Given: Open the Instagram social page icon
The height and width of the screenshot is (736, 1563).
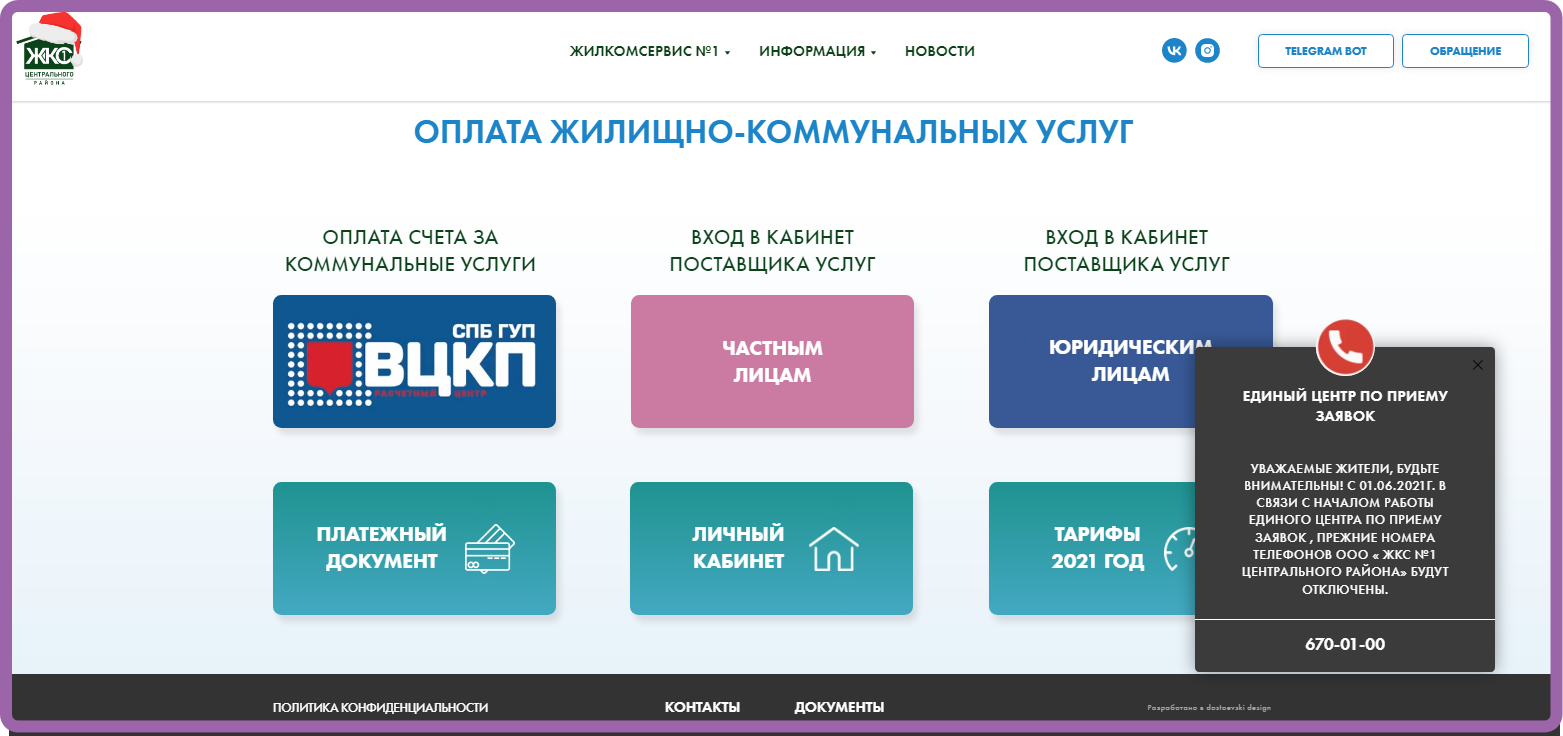Looking at the screenshot, I should click(x=1207, y=50).
